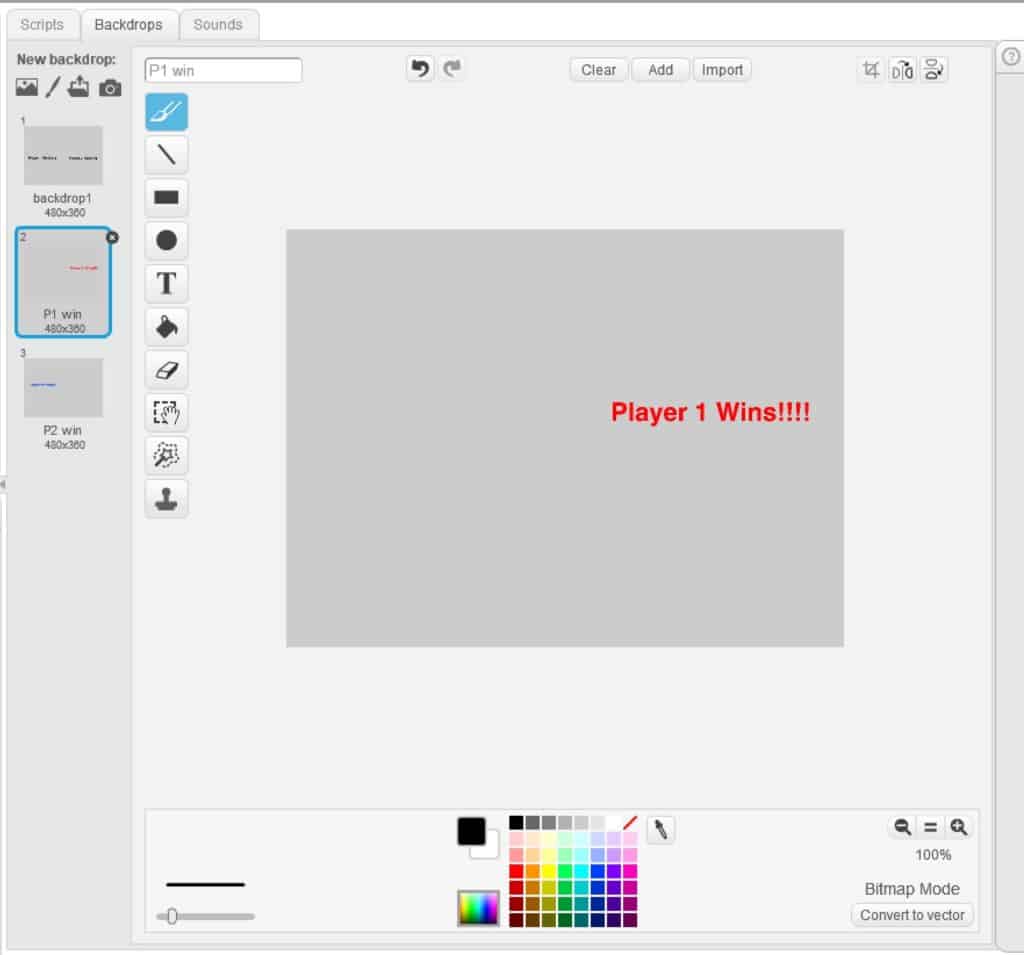Image resolution: width=1024 pixels, height=955 pixels.
Task: Reset canvas zoom to actual size
Action: tap(931, 827)
